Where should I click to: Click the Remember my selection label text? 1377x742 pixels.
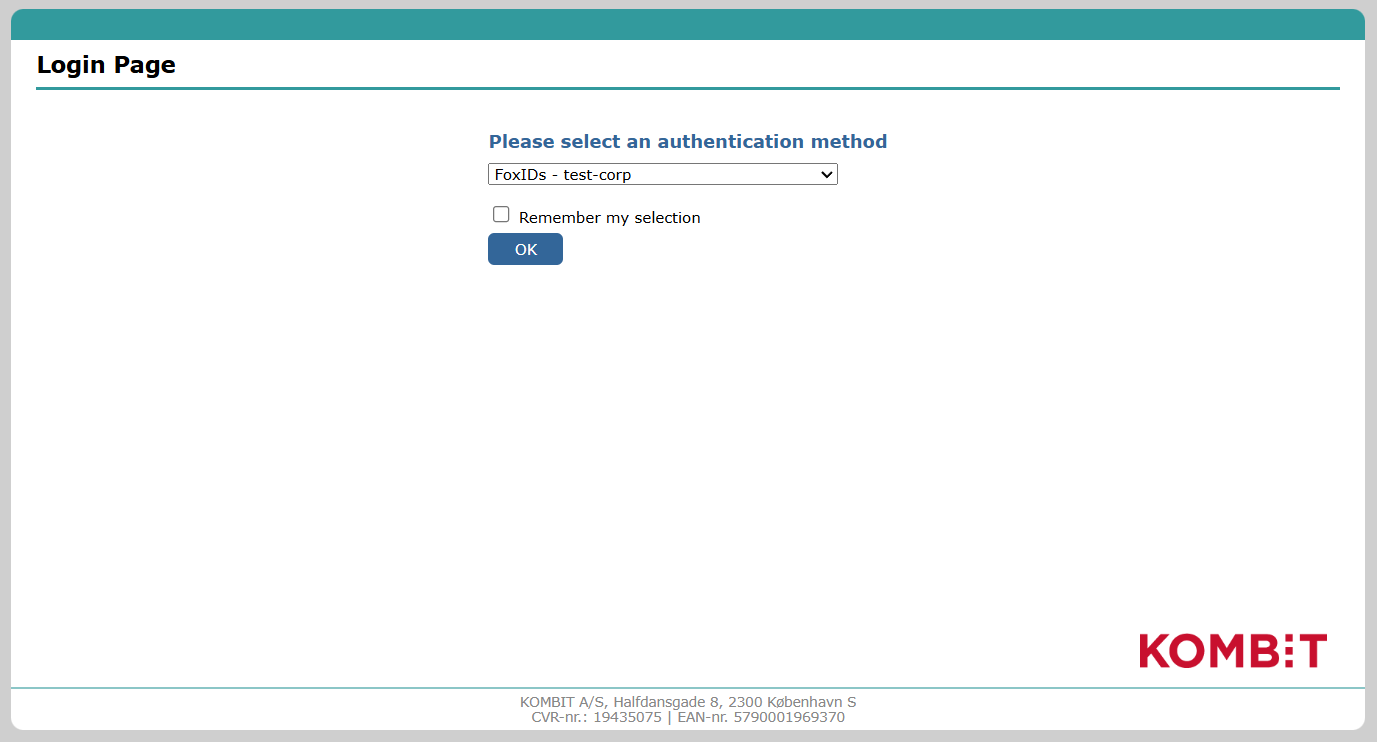tap(609, 217)
